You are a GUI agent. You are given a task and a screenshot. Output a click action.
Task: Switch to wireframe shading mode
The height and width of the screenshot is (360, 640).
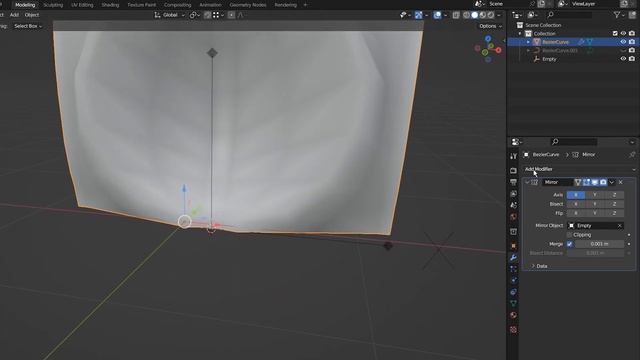click(467, 15)
